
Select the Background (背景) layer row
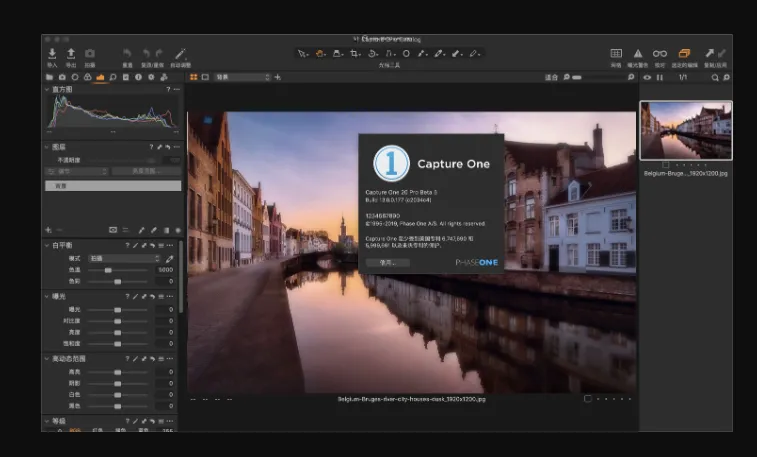coord(113,185)
